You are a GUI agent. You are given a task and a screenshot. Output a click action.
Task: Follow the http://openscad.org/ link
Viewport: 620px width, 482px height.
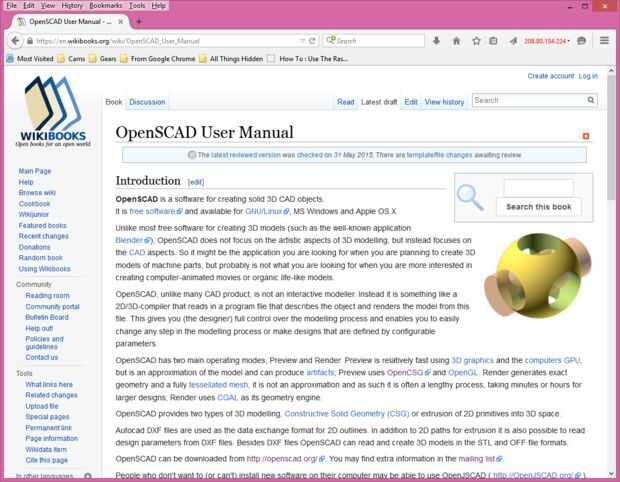(285, 459)
